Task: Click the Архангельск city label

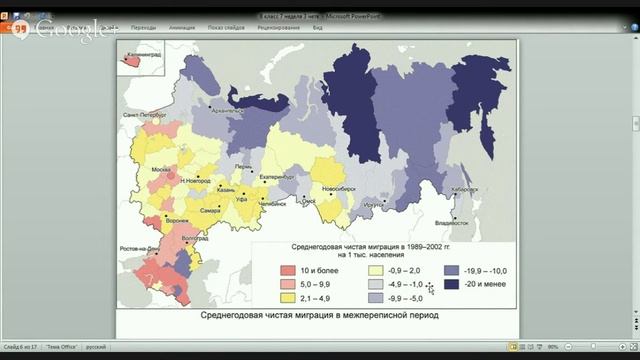Action: (x=228, y=110)
